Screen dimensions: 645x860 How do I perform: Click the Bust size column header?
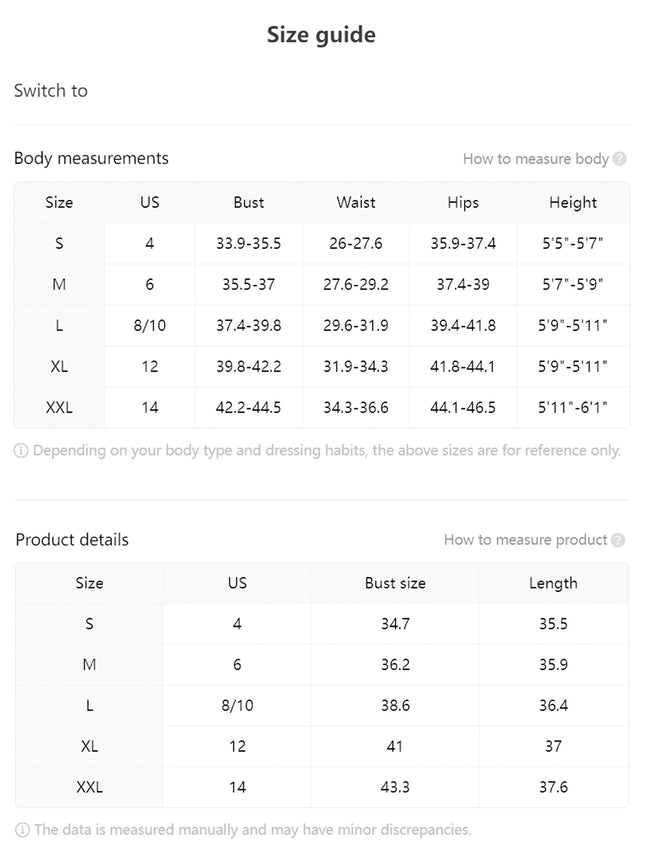pos(395,583)
